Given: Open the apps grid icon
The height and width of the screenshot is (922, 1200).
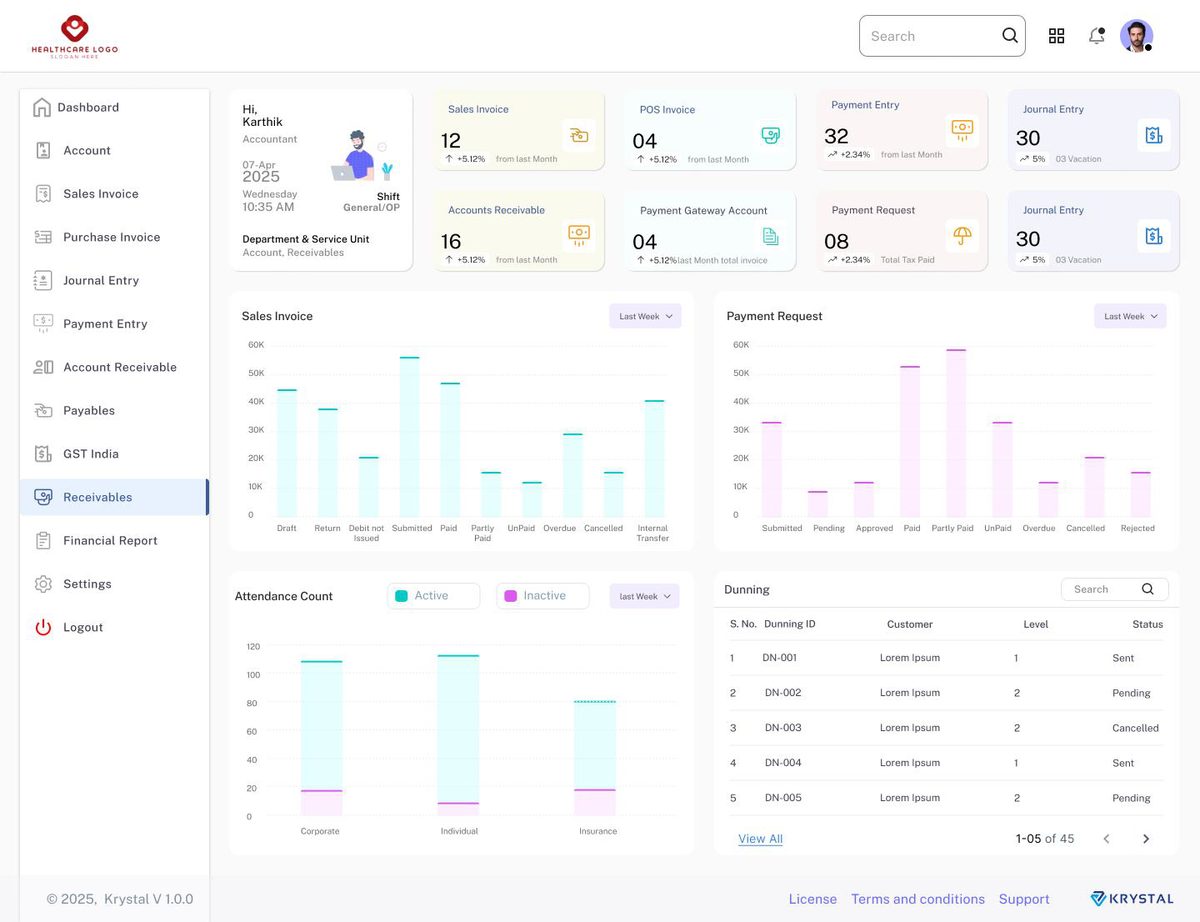Looking at the screenshot, I should pos(1056,36).
